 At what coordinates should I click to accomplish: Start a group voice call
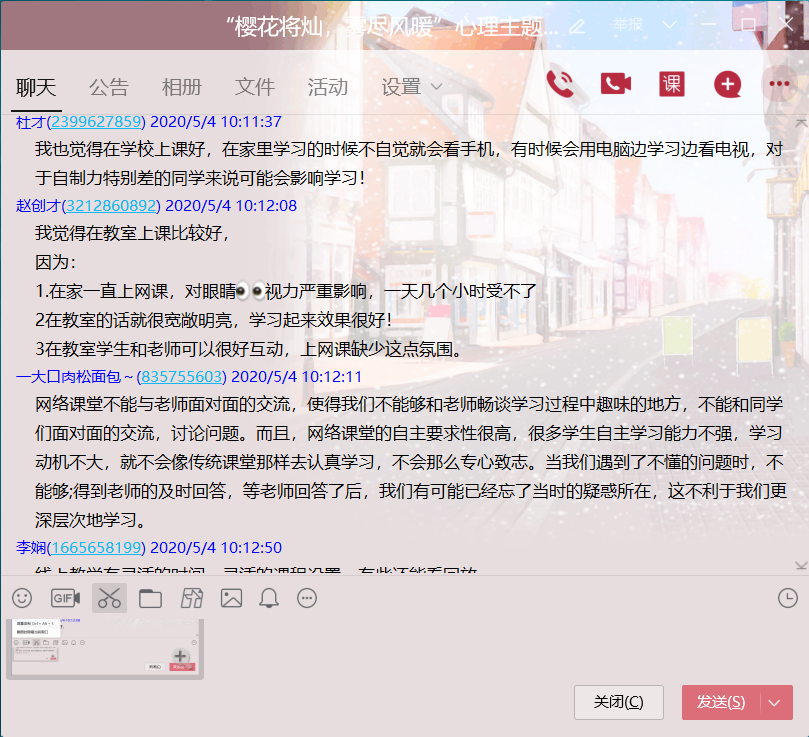tap(560, 84)
